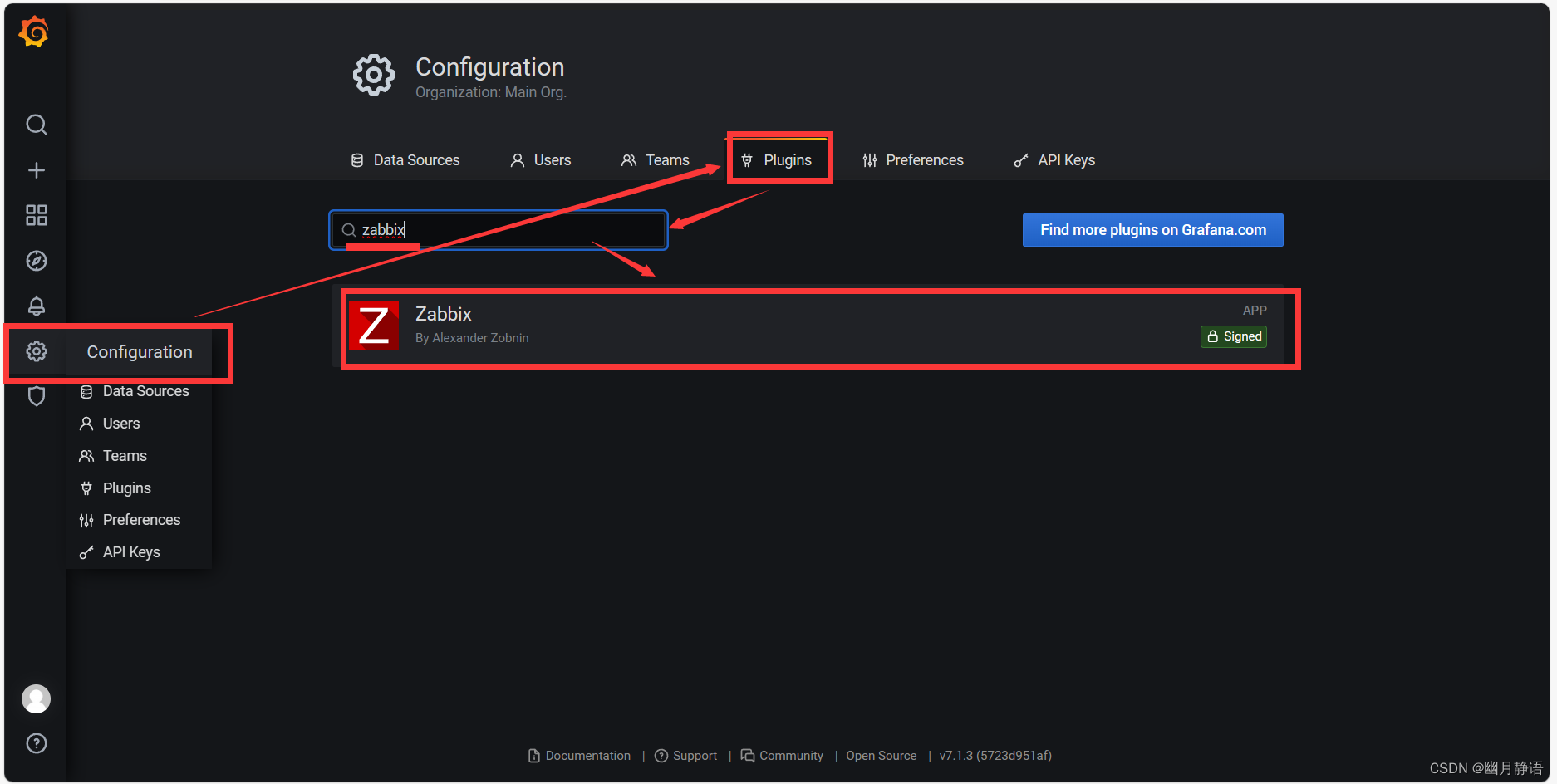Switch to the Plugins tab
1557x784 pixels.
(x=776, y=160)
